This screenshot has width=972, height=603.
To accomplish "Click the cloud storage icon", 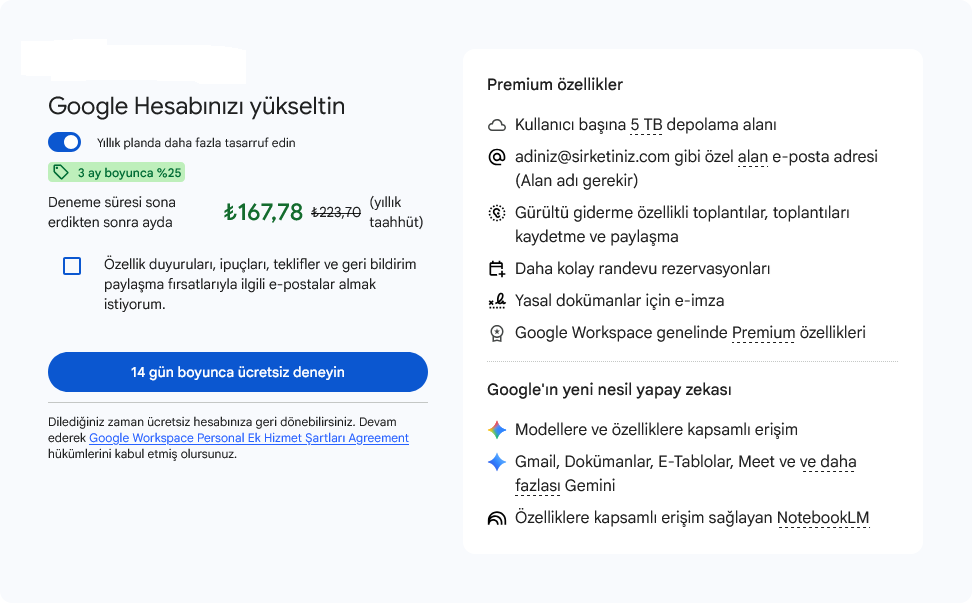I will [497, 125].
